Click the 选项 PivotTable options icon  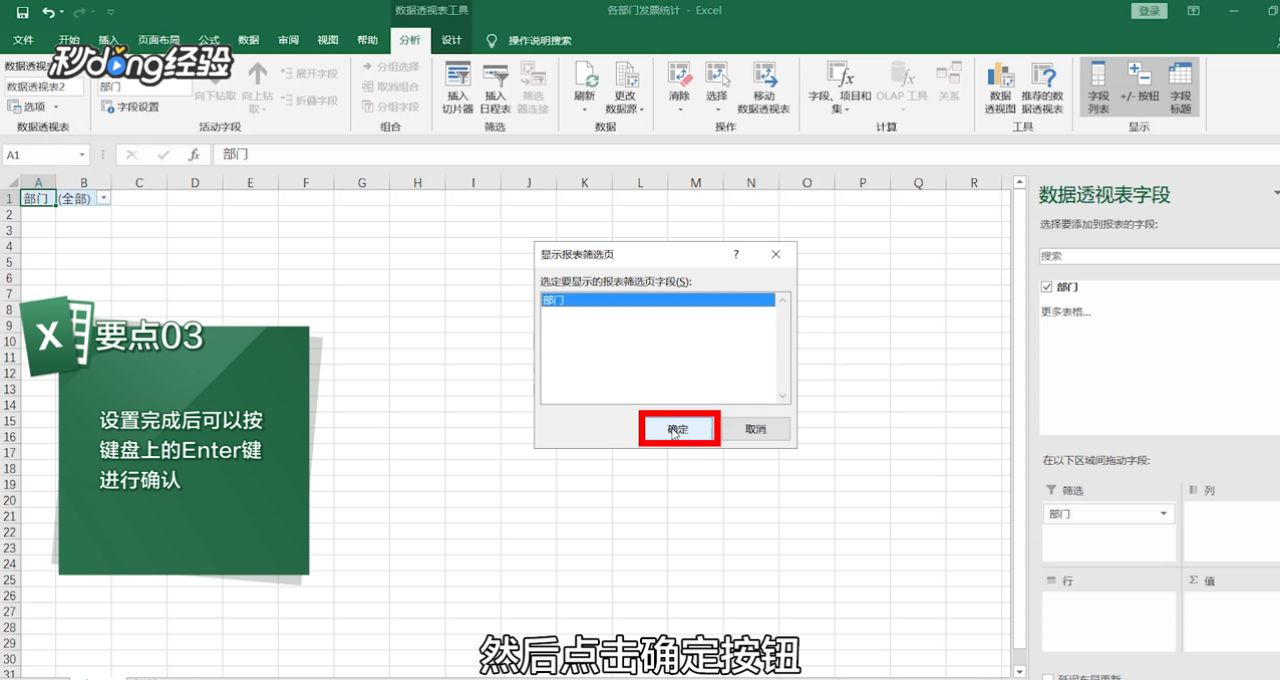(x=15, y=106)
